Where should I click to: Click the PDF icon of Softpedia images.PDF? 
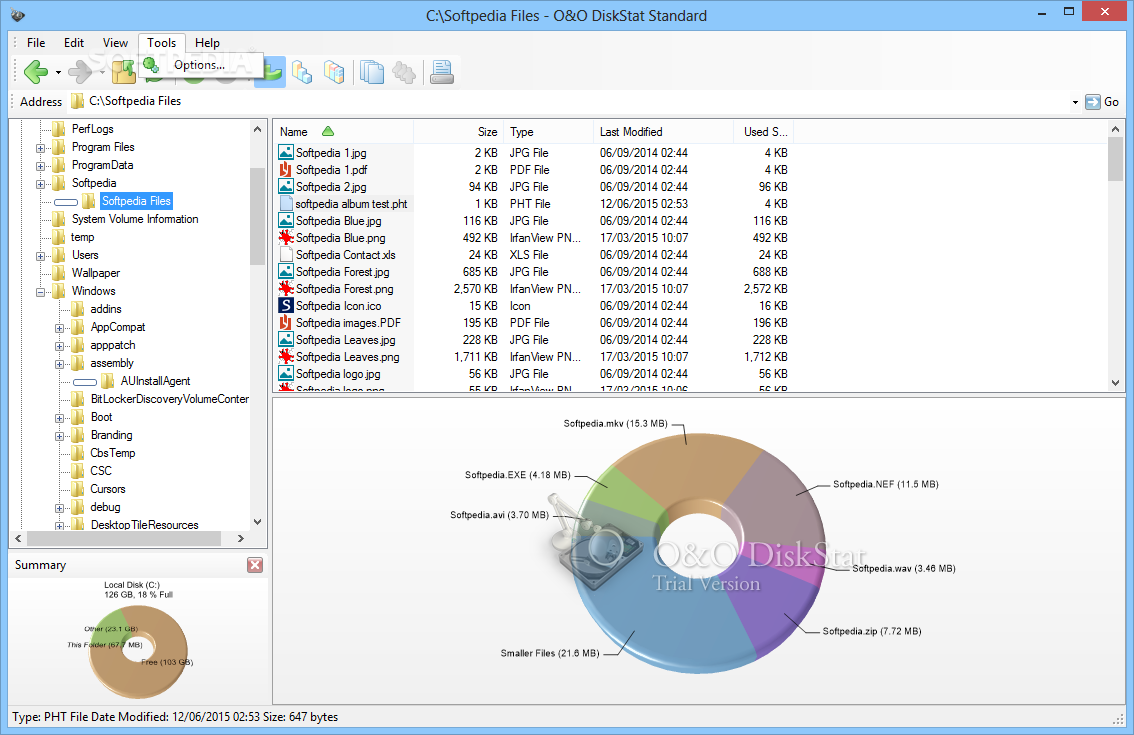tap(286, 323)
